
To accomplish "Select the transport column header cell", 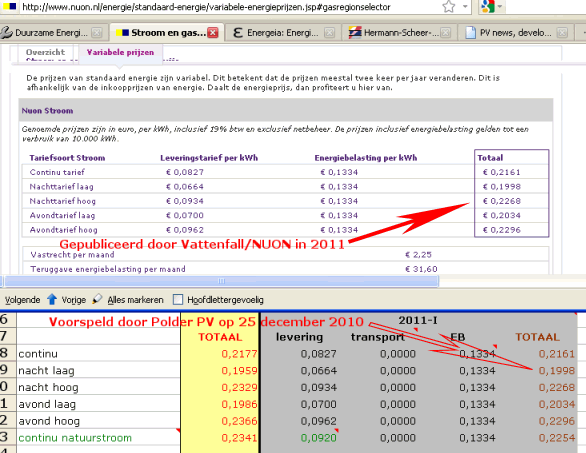I will [x=378, y=337].
